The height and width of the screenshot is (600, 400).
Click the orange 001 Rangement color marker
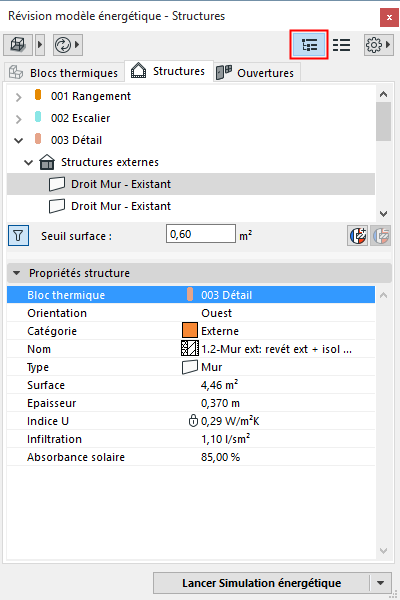coord(38,95)
